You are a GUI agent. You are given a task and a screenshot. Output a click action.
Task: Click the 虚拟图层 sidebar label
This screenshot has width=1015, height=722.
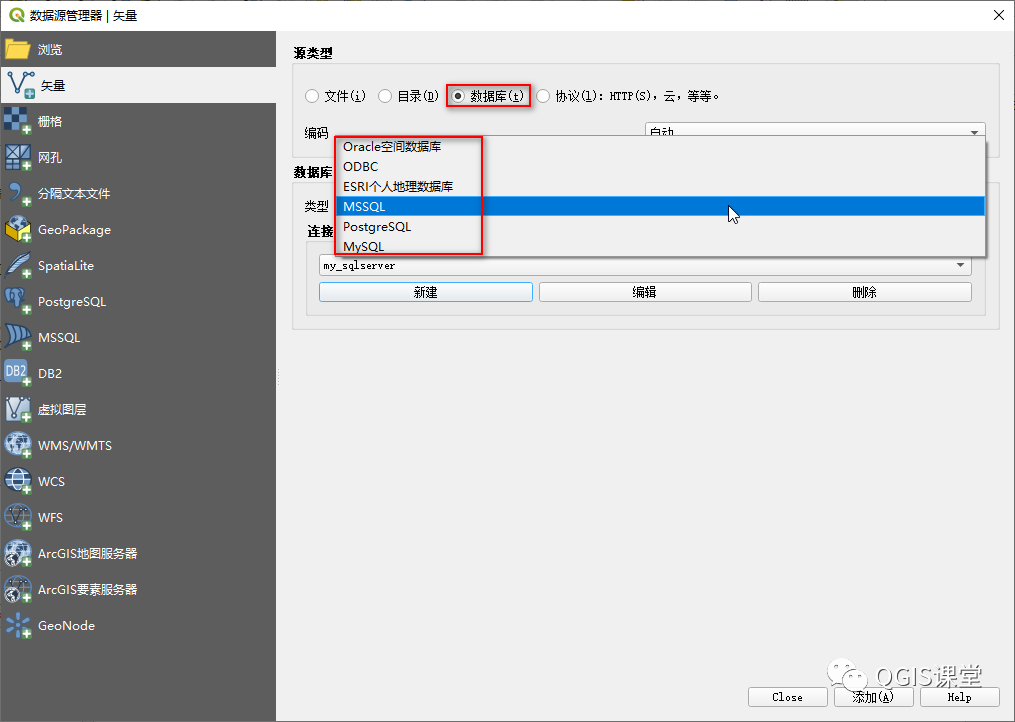(62, 409)
